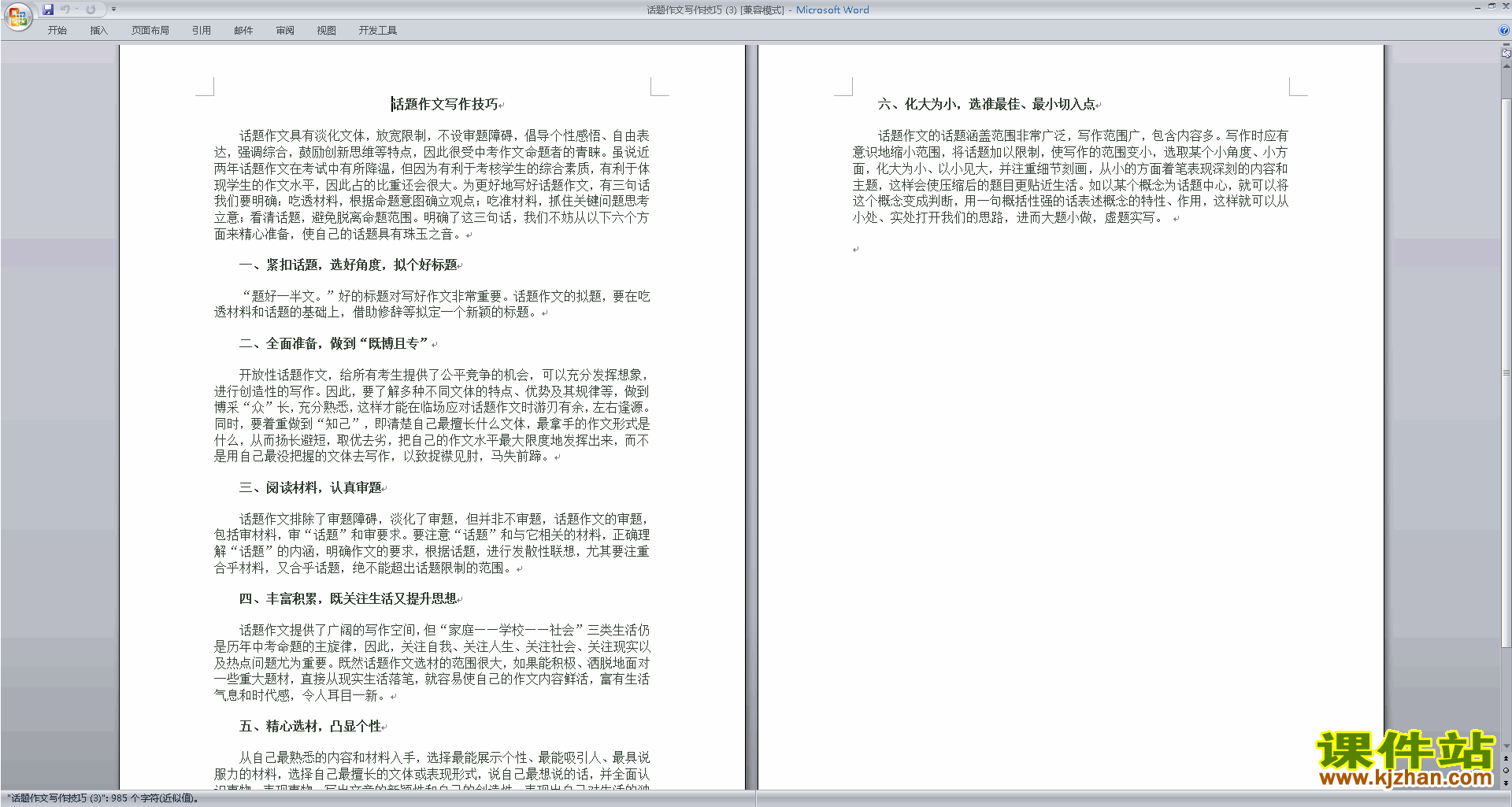The image size is (1512, 807).
Task: Click paragraph starting 话题作文的话题涵盖范围非常广泛
Action: (x=1071, y=176)
